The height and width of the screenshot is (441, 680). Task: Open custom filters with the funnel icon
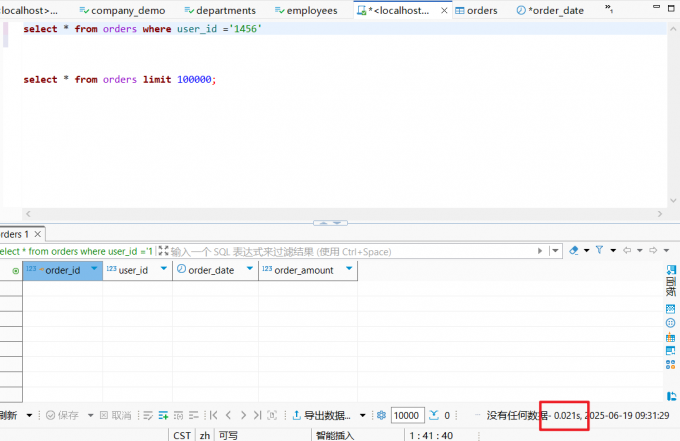[599, 250]
